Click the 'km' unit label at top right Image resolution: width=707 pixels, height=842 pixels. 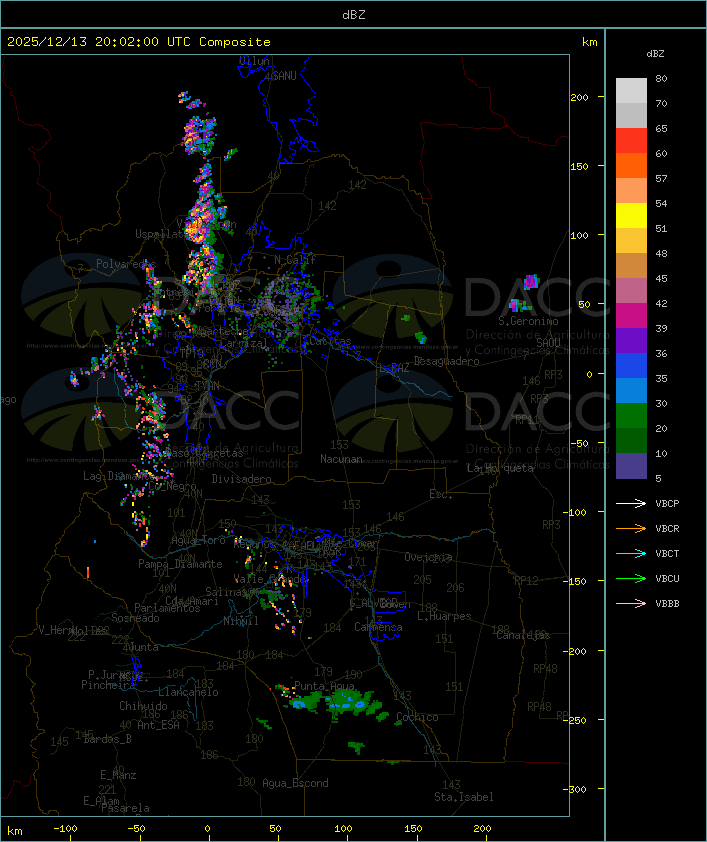589,42
